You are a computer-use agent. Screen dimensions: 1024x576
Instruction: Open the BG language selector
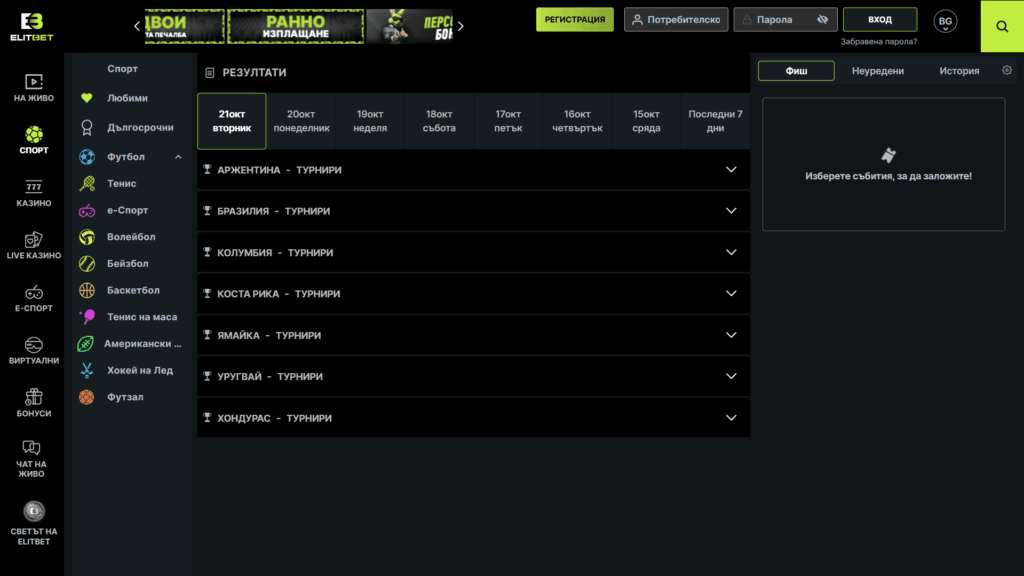coord(945,21)
